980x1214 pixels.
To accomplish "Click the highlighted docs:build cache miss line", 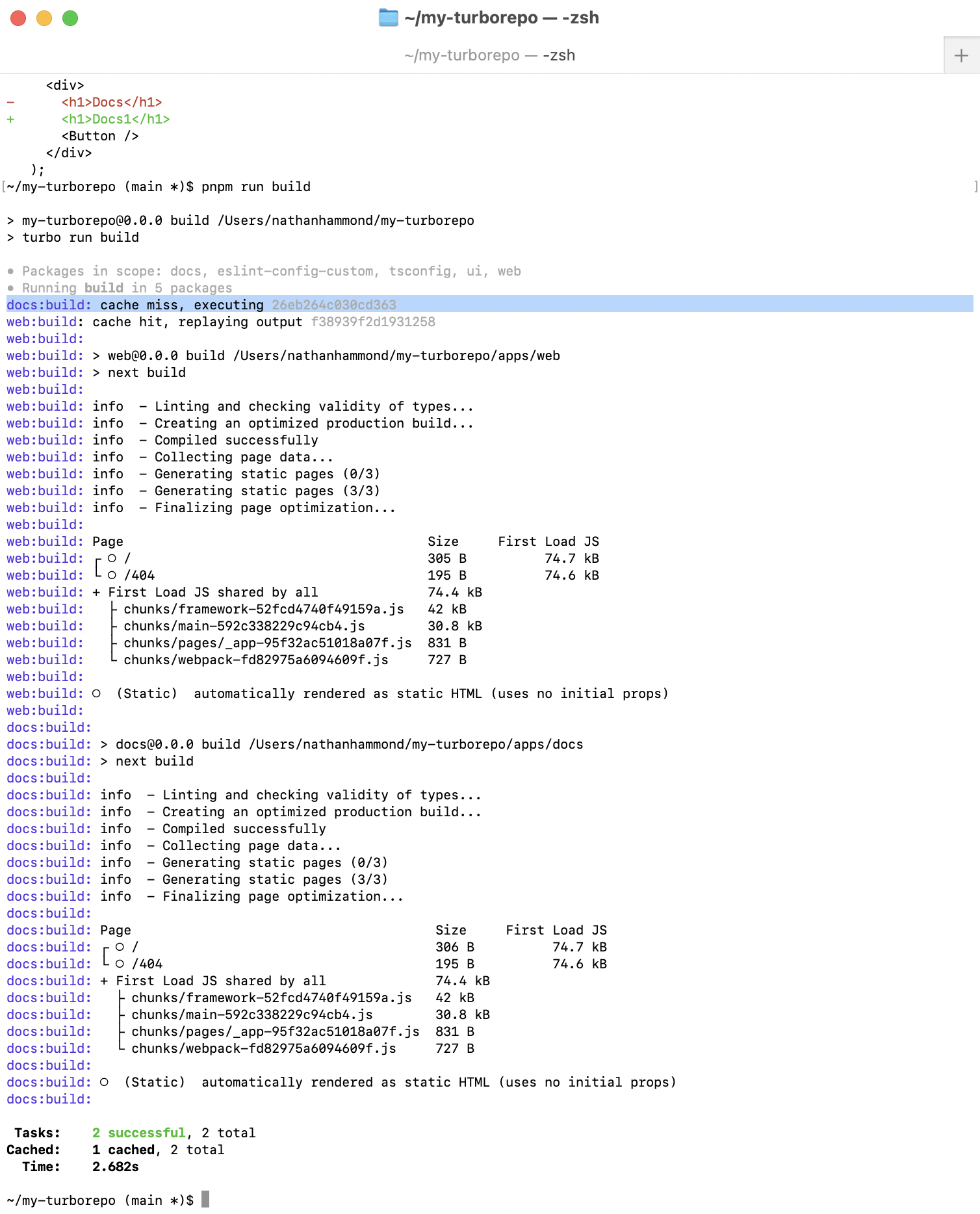I will pos(490,304).
